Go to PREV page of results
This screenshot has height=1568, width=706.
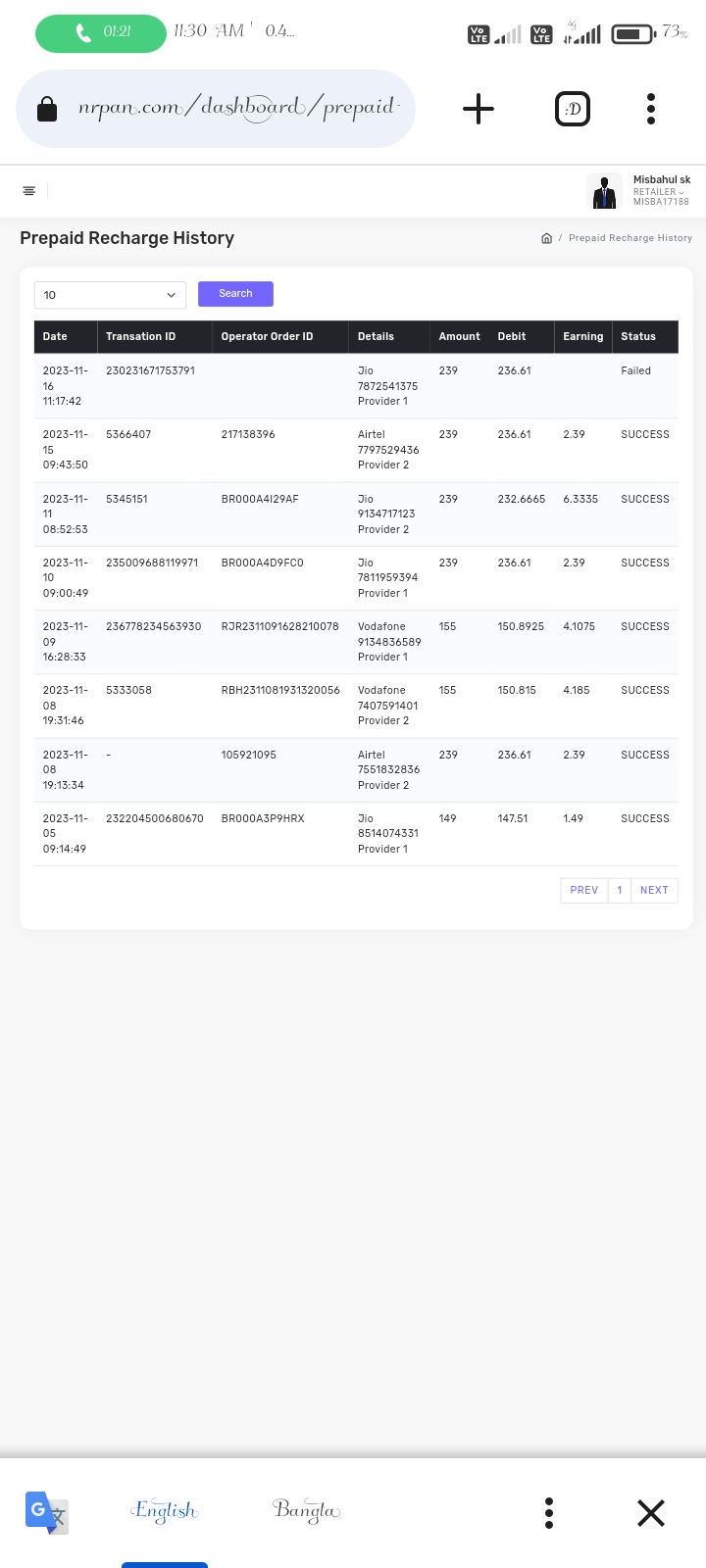point(583,890)
